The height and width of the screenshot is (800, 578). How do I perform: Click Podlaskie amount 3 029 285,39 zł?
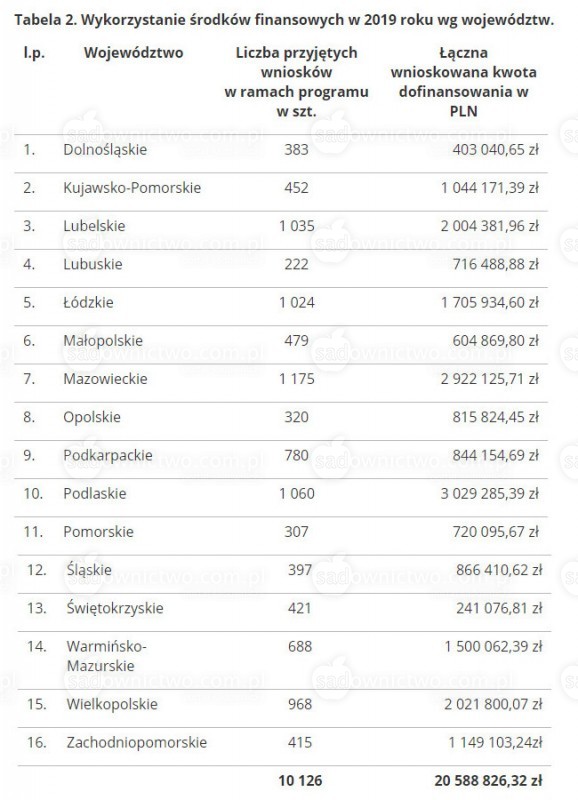click(490, 493)
